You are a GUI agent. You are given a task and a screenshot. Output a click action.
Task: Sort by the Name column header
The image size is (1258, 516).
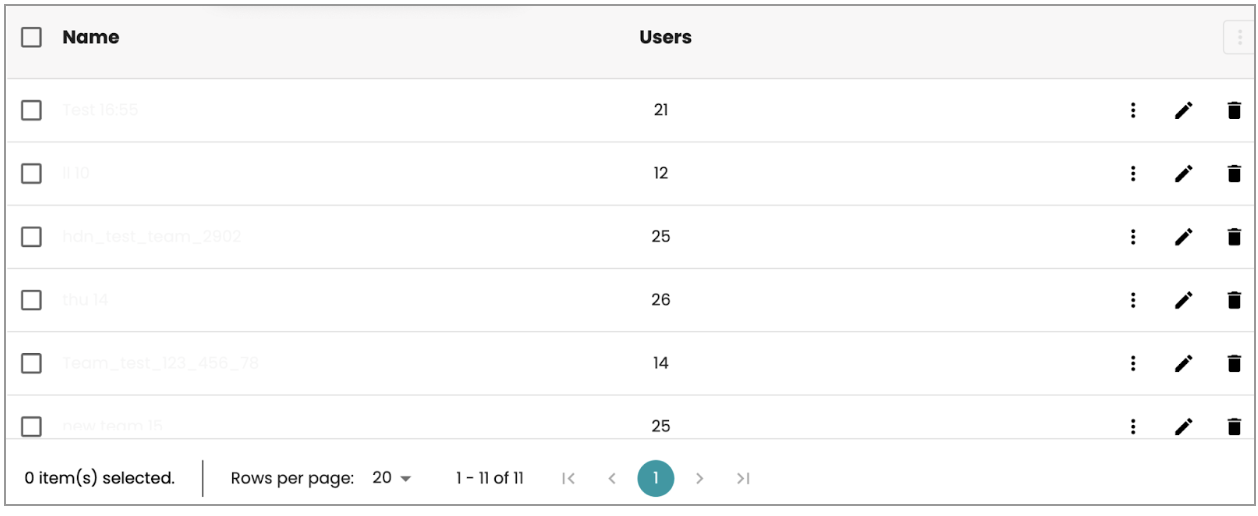[90, 37]
